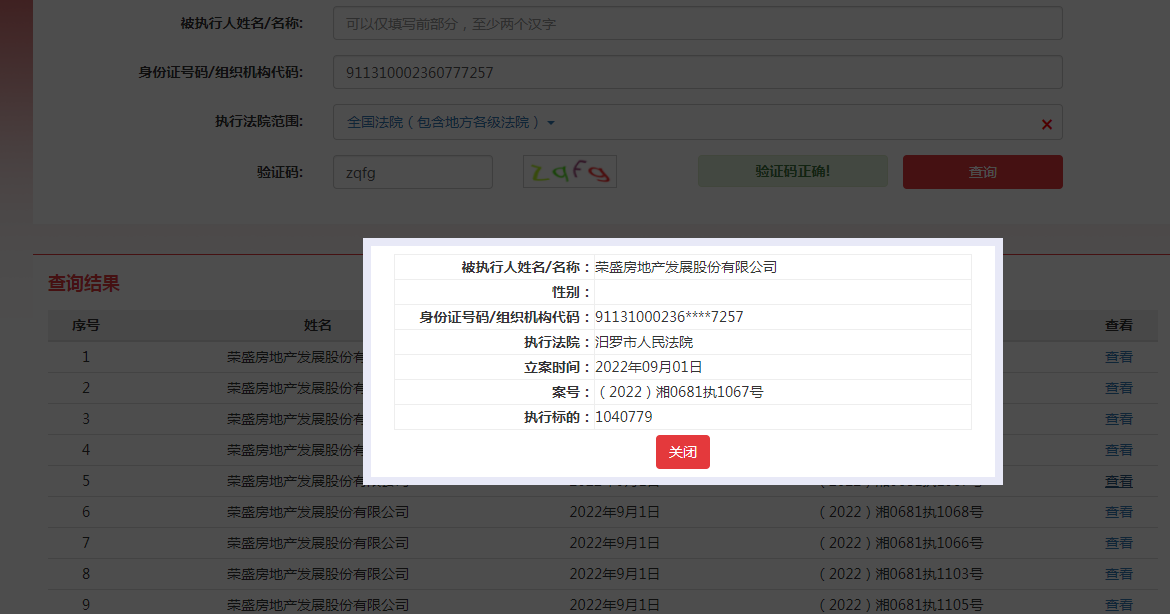Focus the 验证码 input containing zqfg

(413, 172)
